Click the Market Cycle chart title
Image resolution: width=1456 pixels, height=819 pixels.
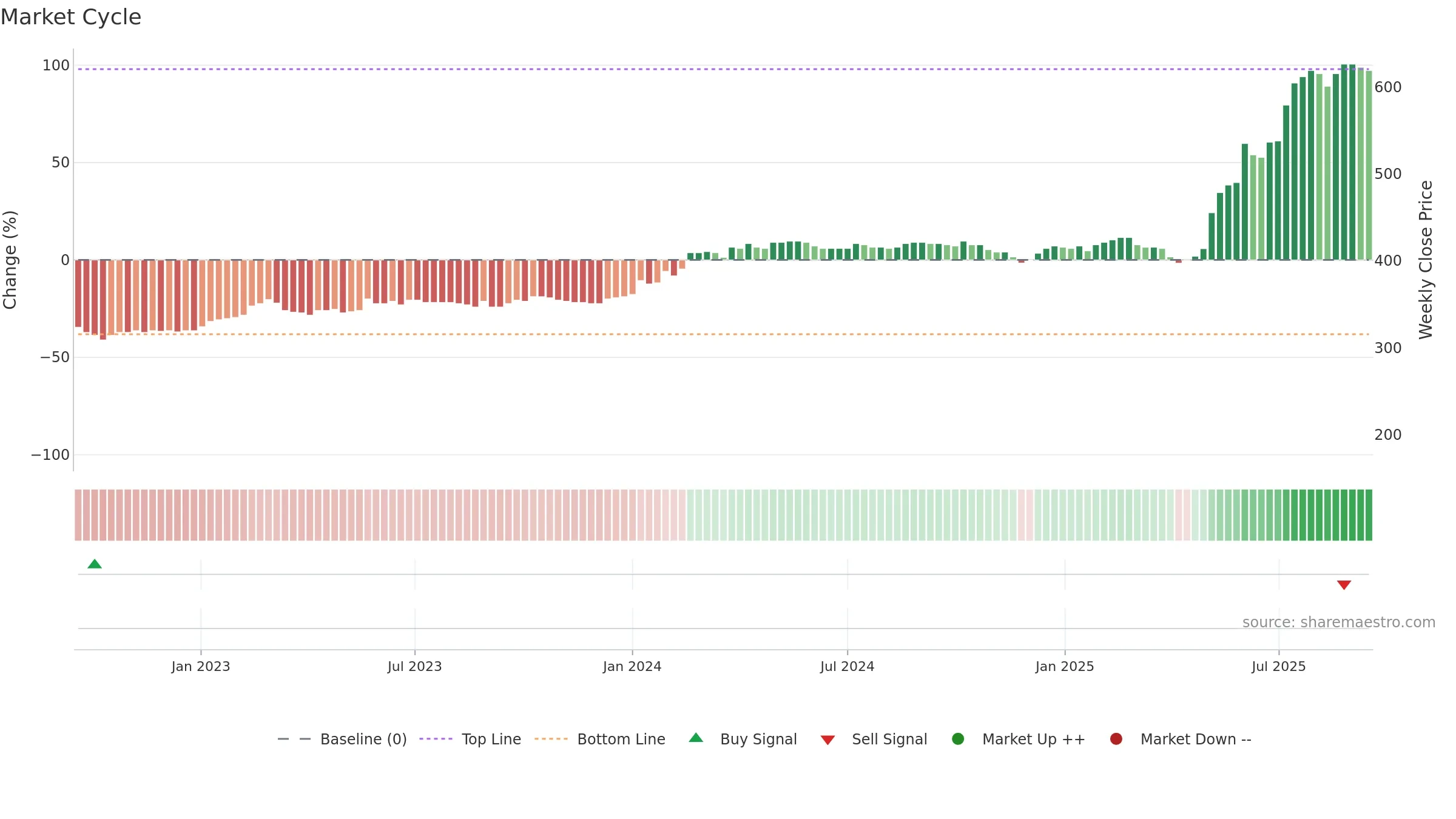[x=71, y=17]
